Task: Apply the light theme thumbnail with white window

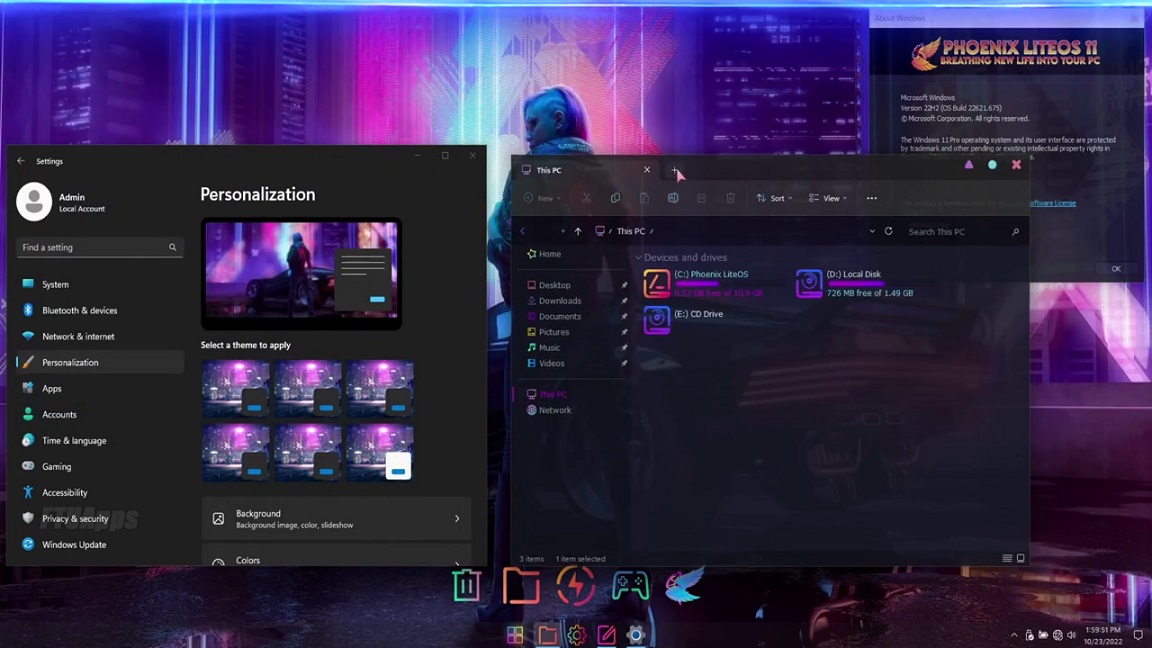Action: pos(380,453)
